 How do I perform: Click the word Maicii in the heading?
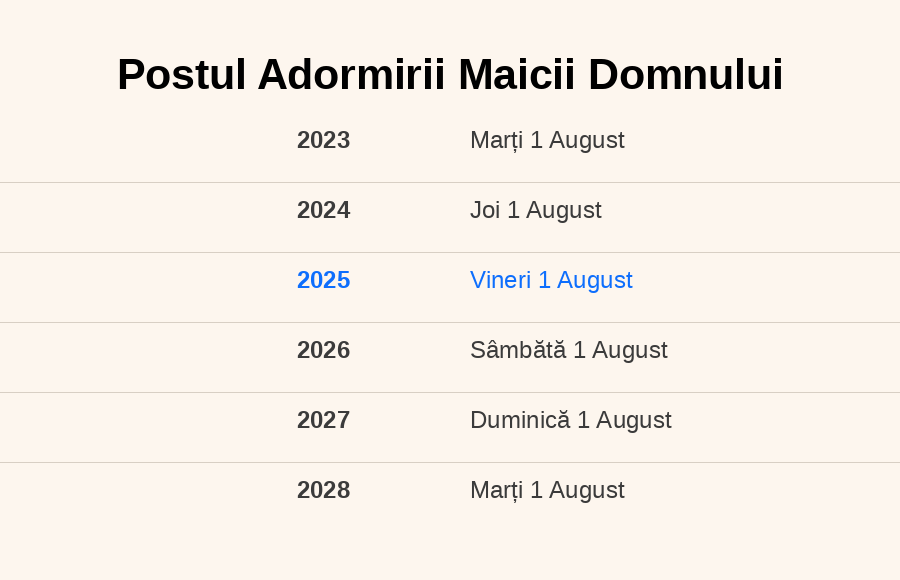(517, 75)
